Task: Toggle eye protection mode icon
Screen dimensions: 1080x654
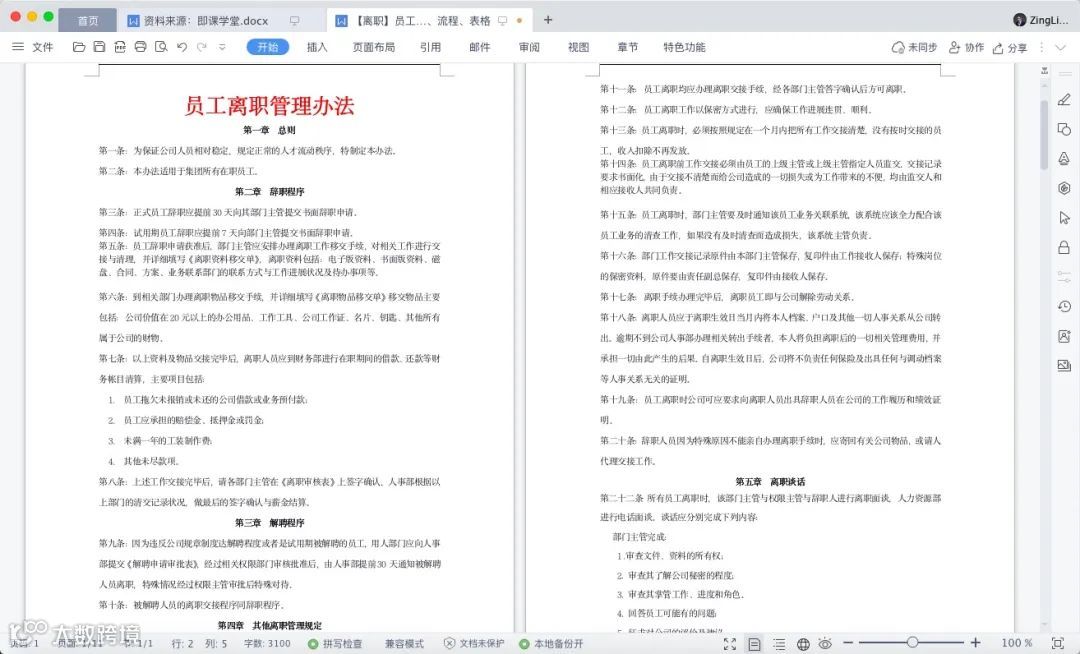Action: coord(825,644)
